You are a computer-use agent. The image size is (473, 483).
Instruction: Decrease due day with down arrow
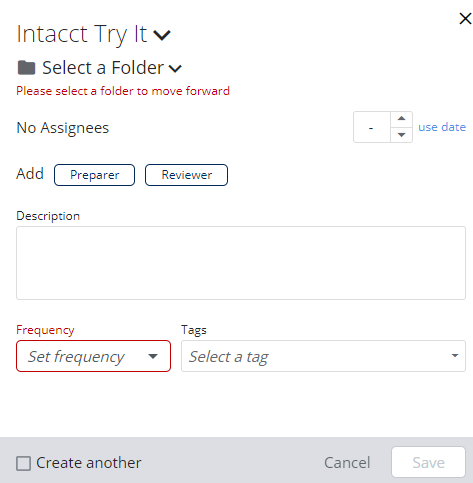401,135
